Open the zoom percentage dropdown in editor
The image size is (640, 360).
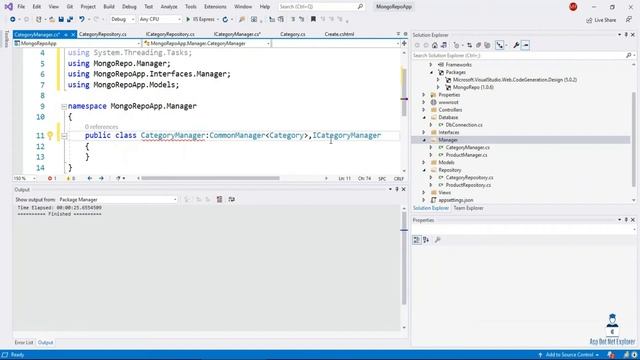tap(24, 178)
